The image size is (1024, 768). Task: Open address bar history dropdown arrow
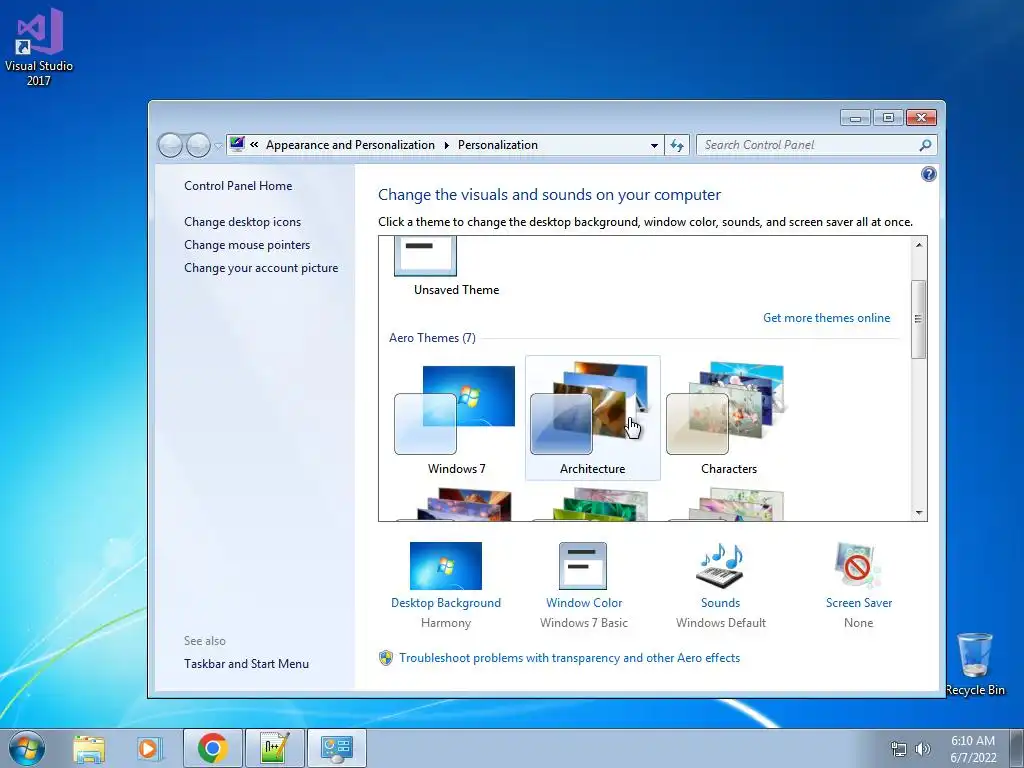tap(654, 146)
